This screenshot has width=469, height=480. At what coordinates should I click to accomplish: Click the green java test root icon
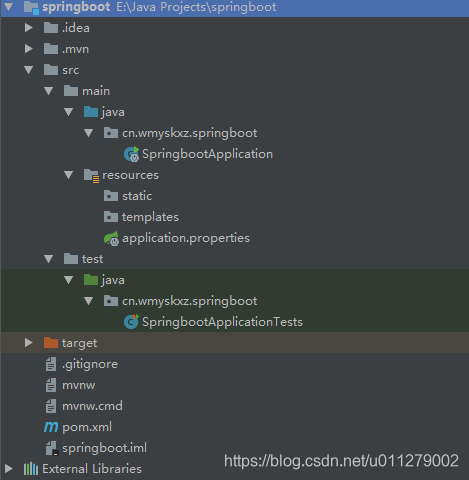91,280
